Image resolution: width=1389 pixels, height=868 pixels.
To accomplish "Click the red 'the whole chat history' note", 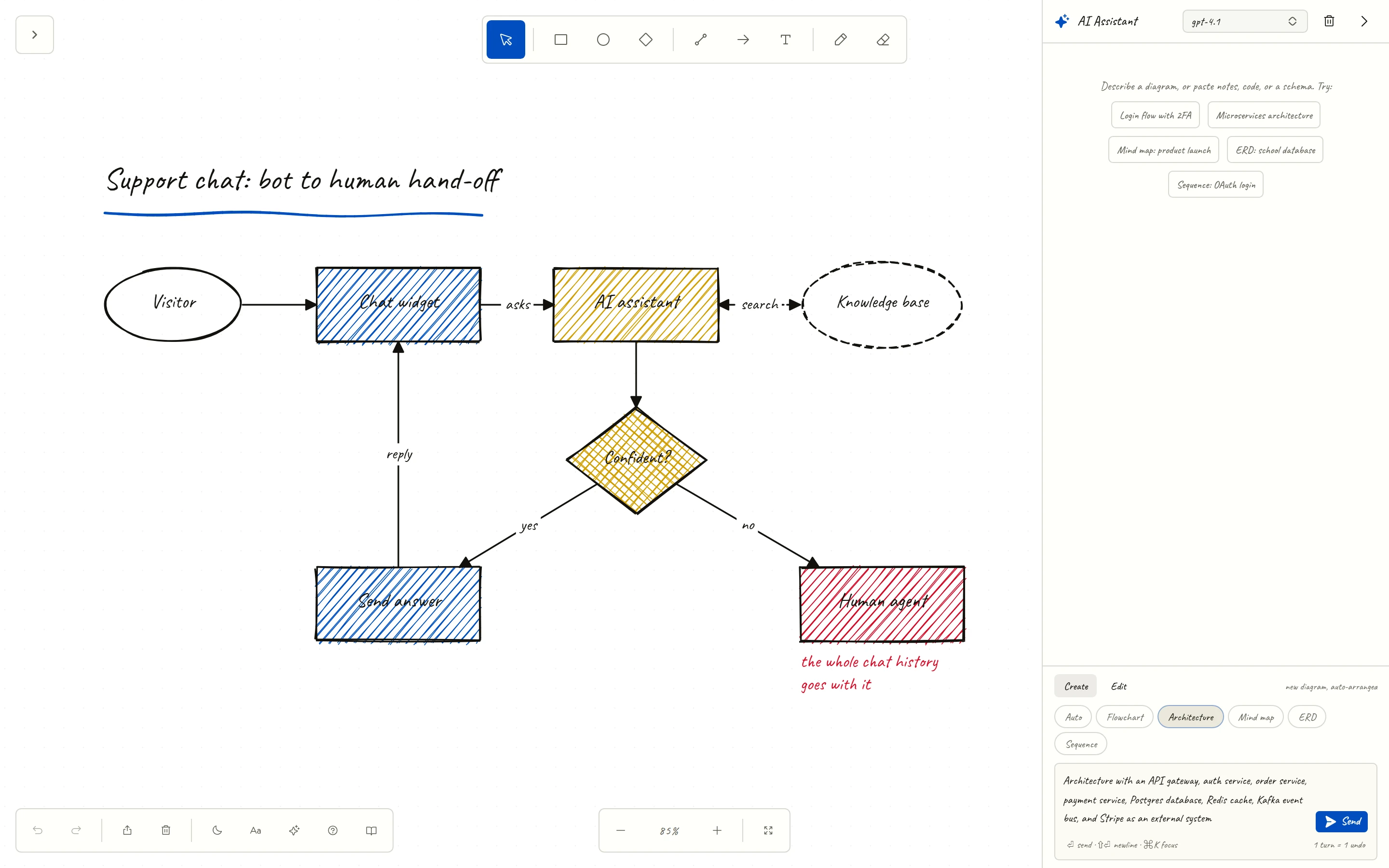I will [x=870, y=673].
